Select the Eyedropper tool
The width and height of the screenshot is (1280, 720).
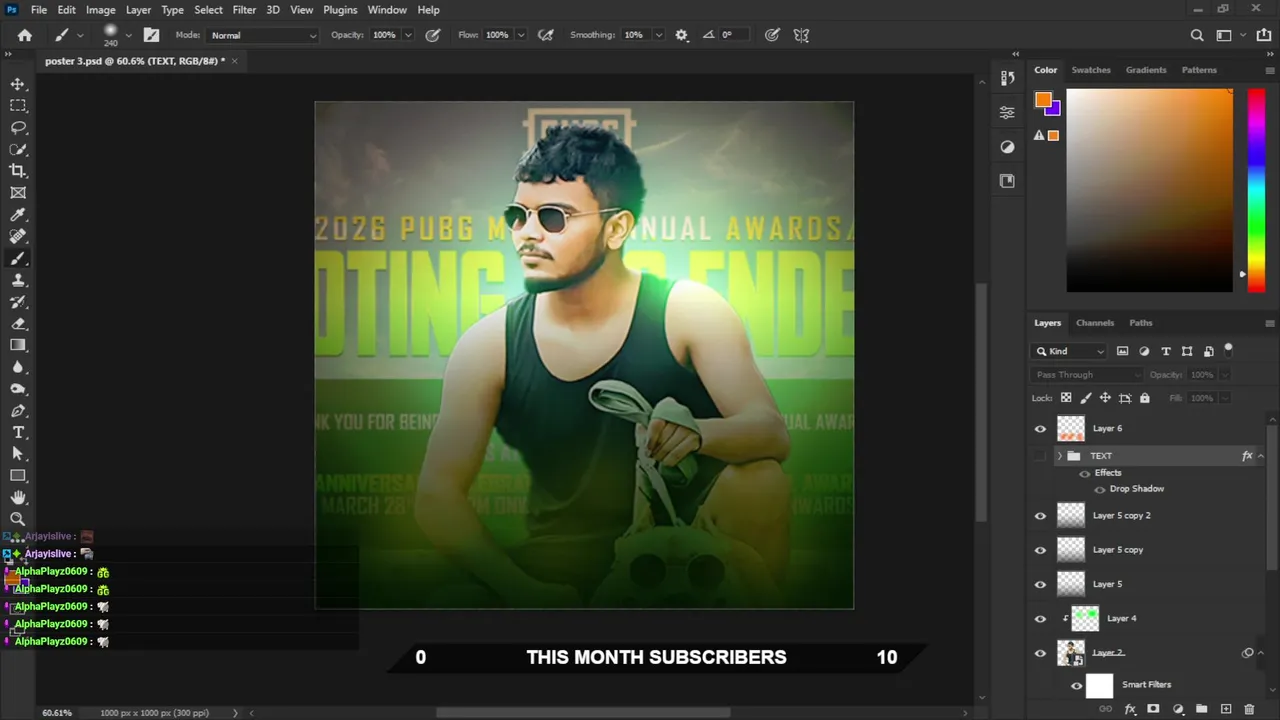point(18,215)
